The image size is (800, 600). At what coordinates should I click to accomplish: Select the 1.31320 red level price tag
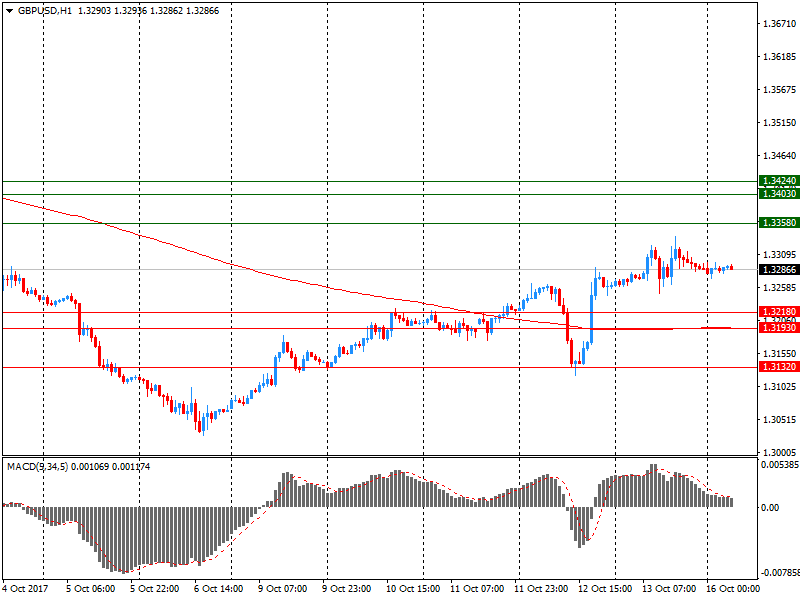tap(779, 367)
